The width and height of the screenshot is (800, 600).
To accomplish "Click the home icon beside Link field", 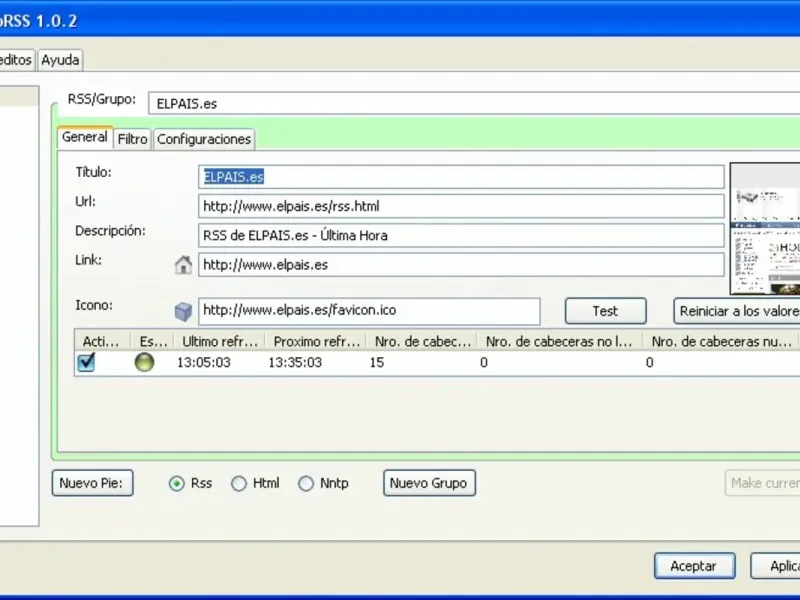I will (x=183, y=265).
